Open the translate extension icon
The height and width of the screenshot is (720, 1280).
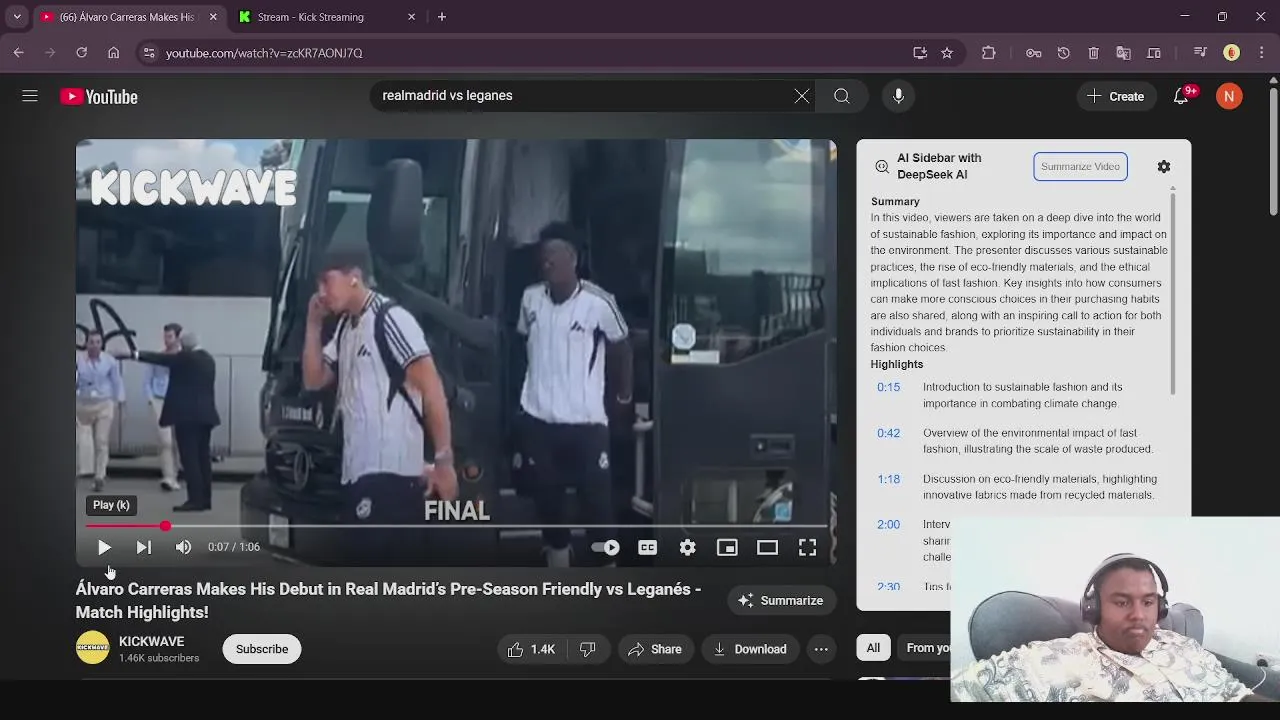[1124, 53]
